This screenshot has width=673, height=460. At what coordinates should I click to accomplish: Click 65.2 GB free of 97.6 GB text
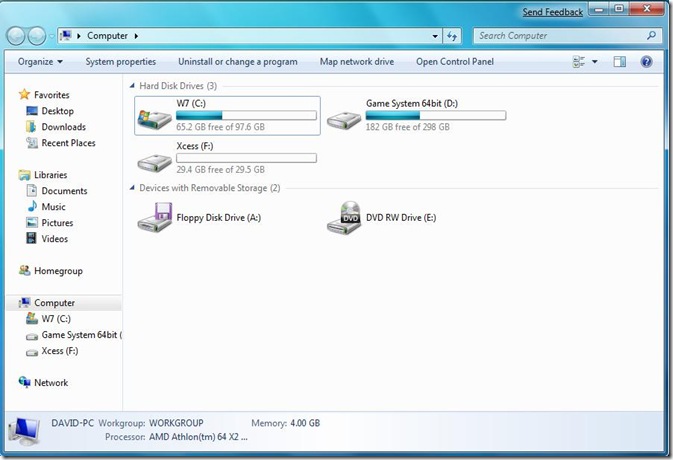coord(220,127)
